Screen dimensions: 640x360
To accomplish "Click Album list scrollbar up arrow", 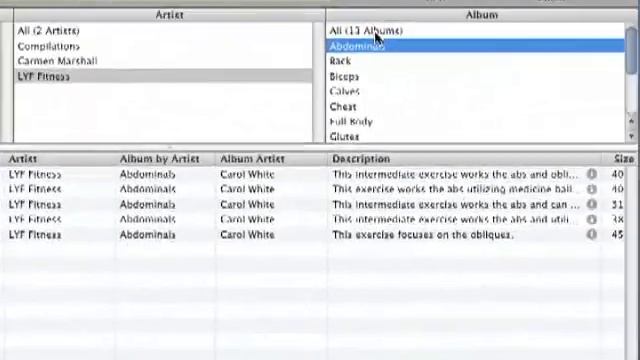I will click(x=631, y=121).
